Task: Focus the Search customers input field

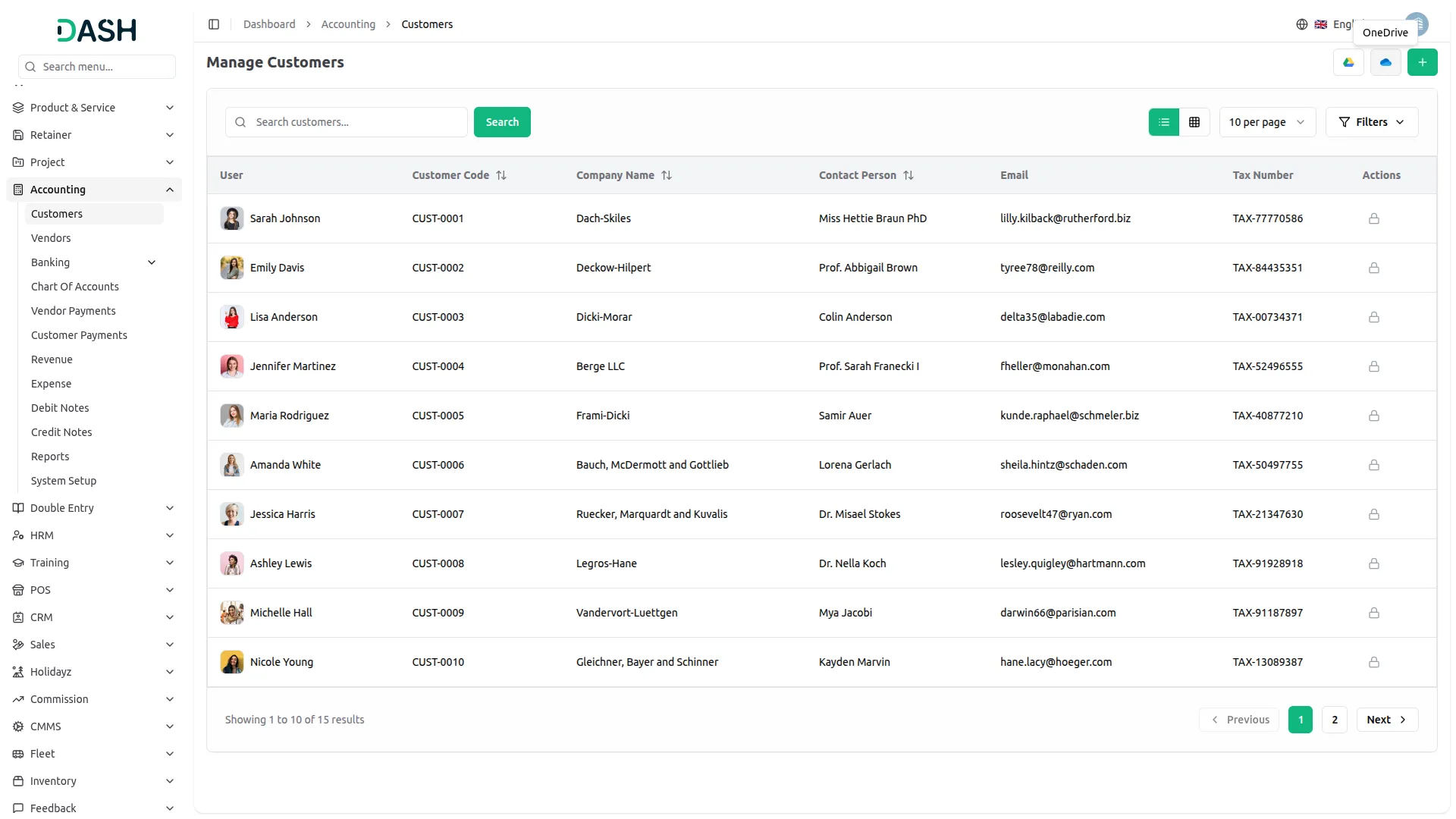Action: tap(356, 122)
